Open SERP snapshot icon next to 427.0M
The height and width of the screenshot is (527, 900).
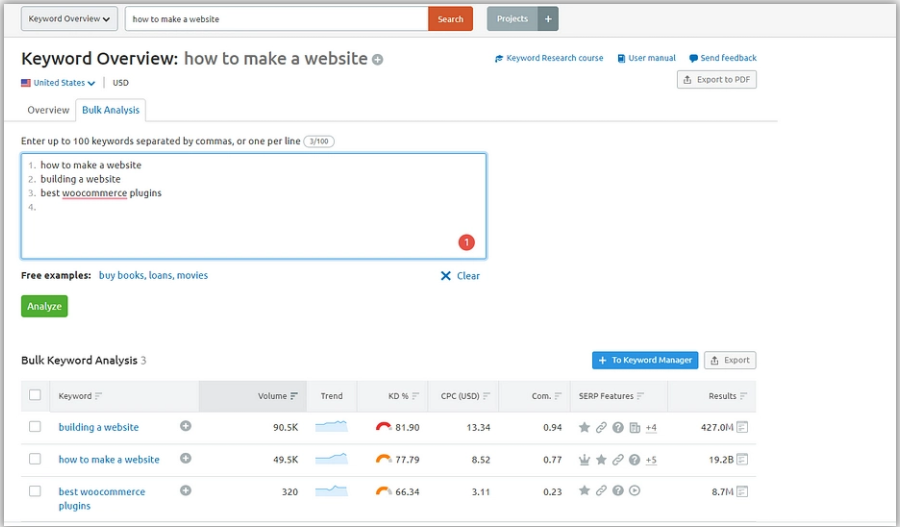point(742,427)
